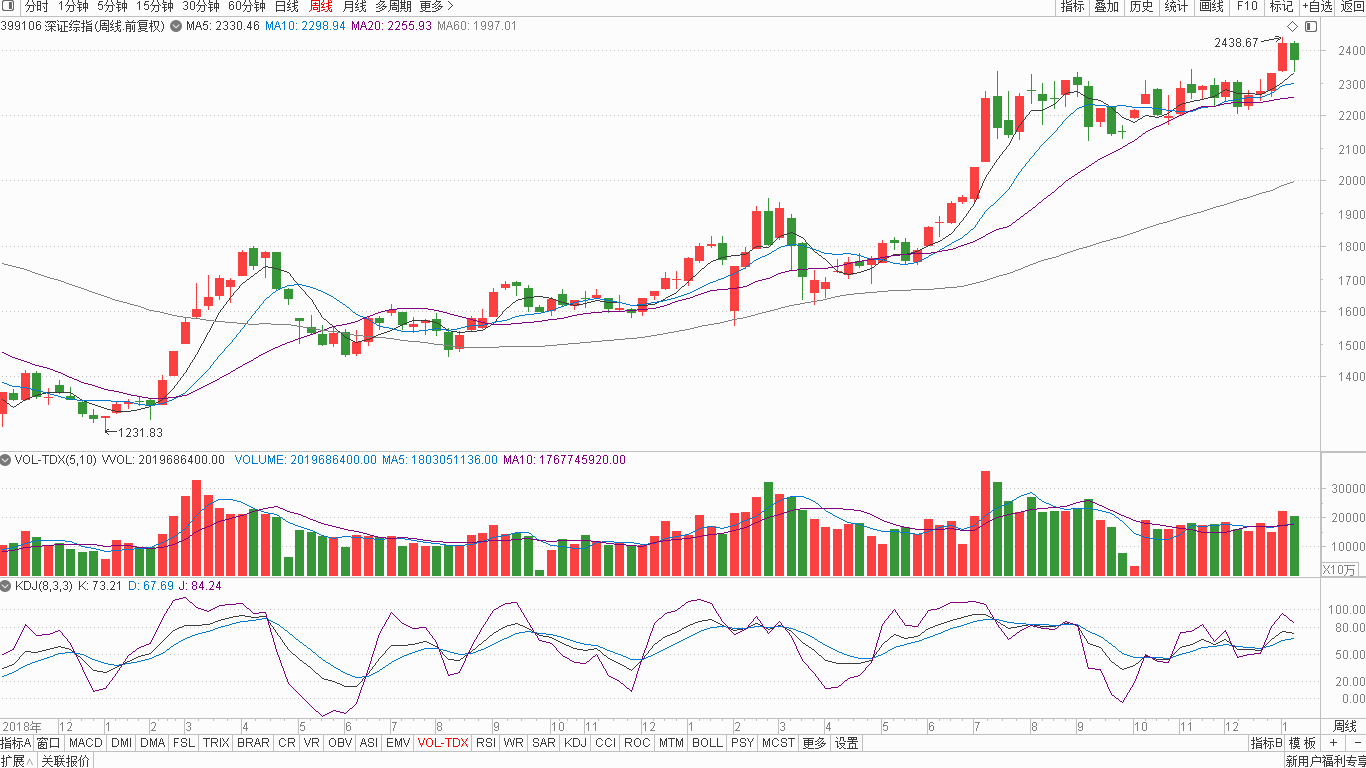This screenshot has width=1366, height=768.
Task: Click the 标记 mark button
Action: coord(1281,6)
